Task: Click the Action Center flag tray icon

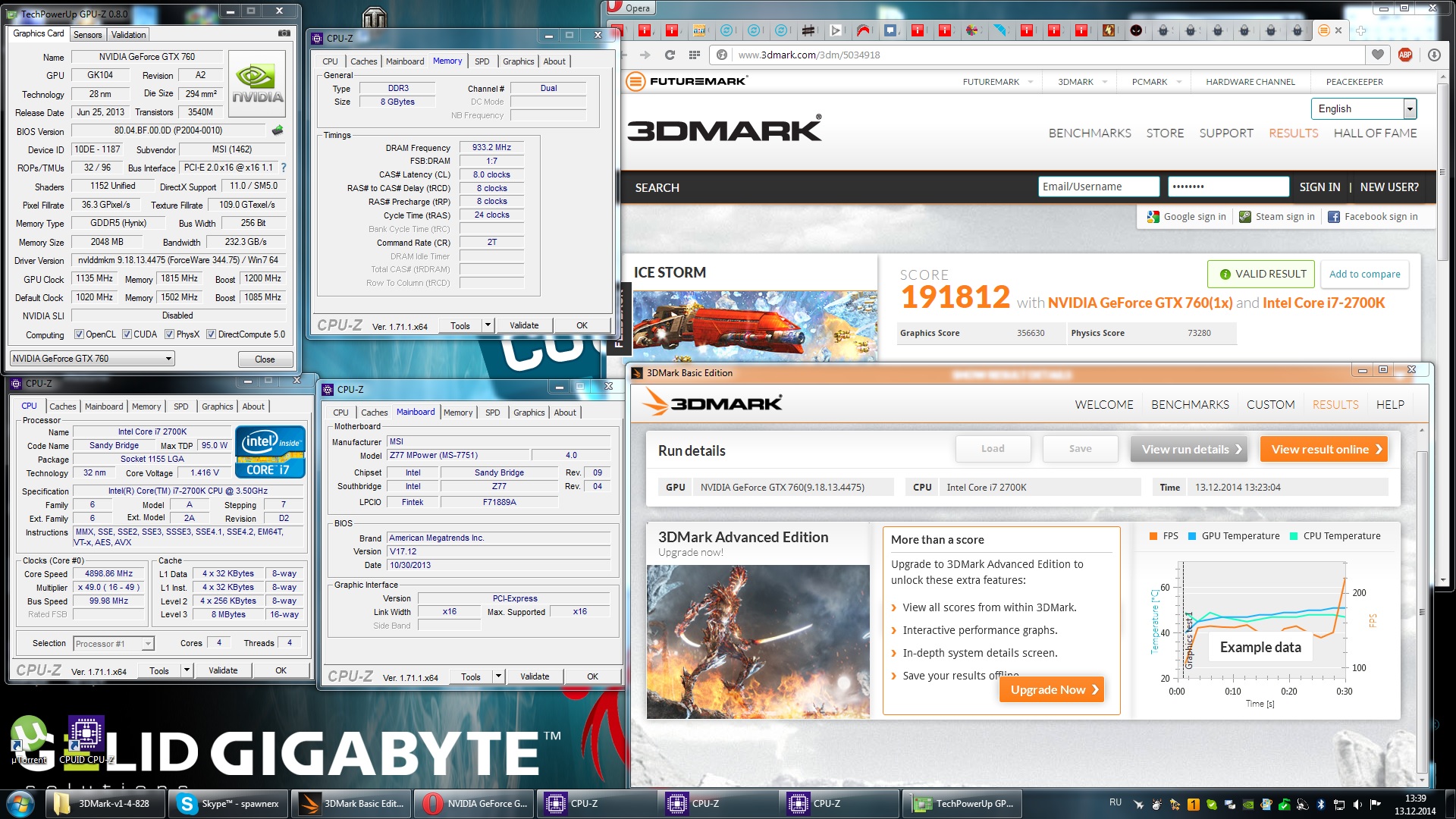Action: coord(1376,804)
